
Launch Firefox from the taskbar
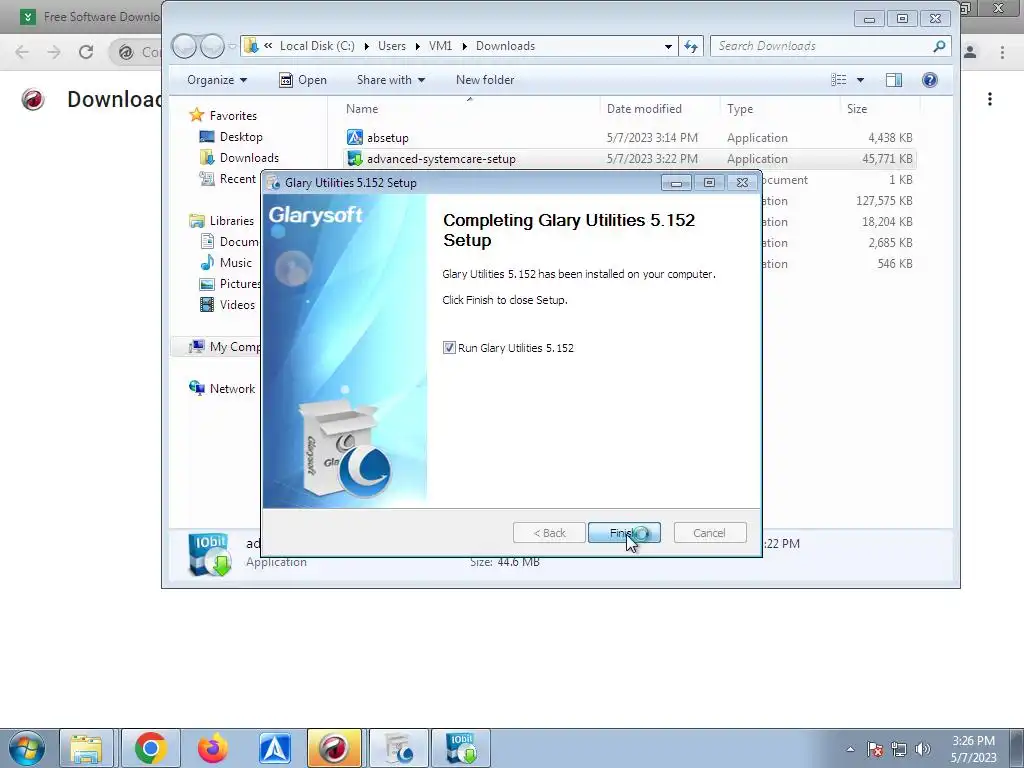212,748
